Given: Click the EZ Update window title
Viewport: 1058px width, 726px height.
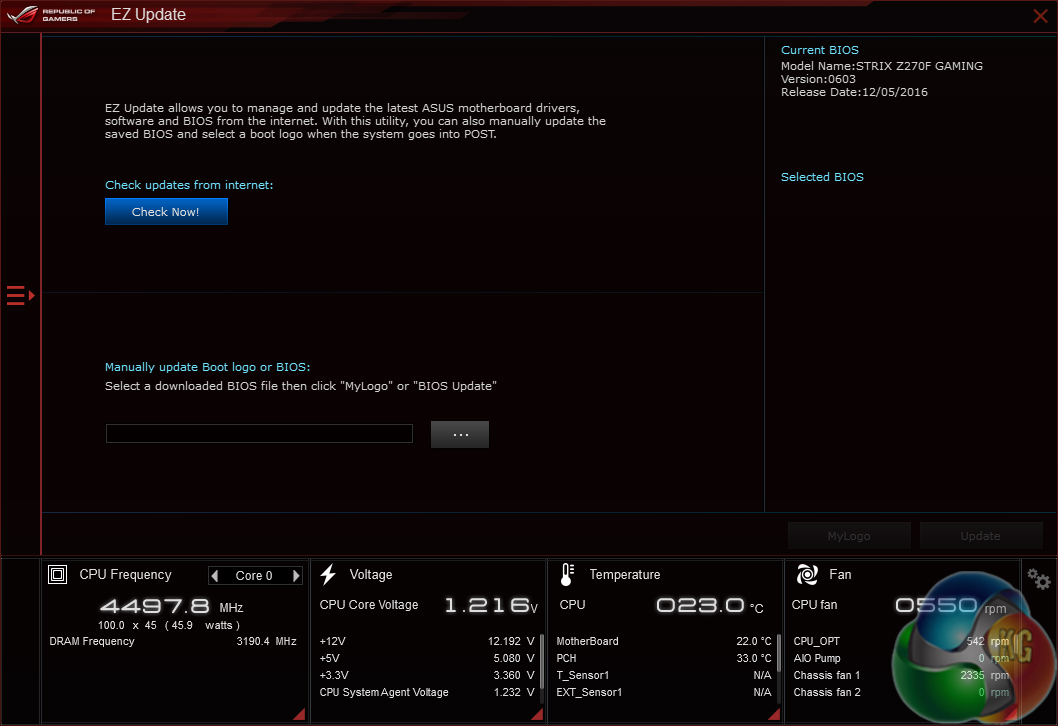Looking at the screenshot, I should pos(148,15).
